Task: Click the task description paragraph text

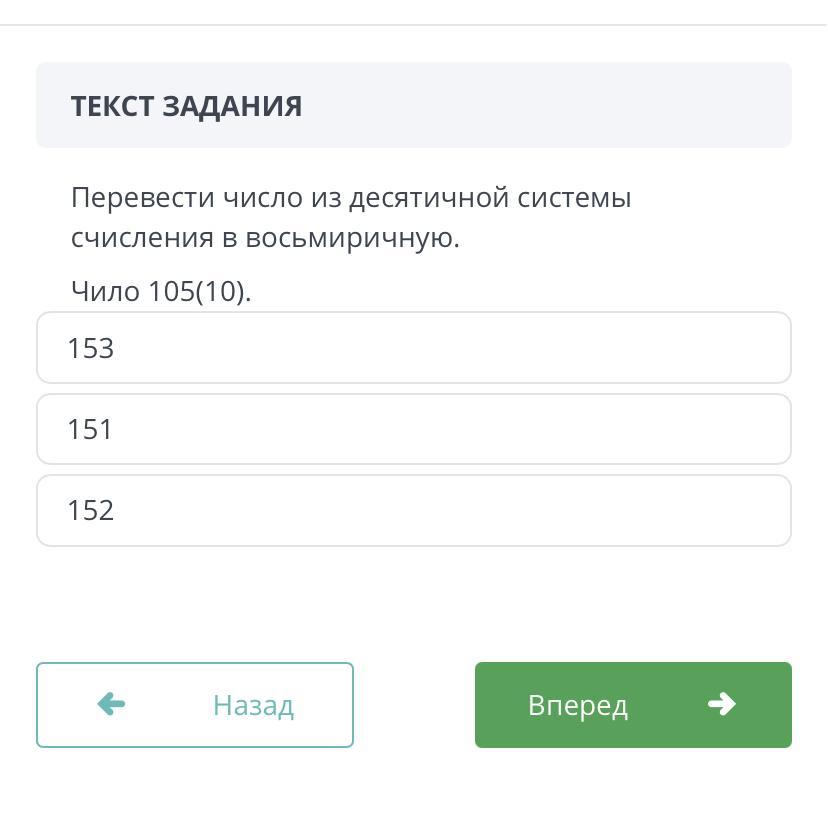Action: click(350, 218)
